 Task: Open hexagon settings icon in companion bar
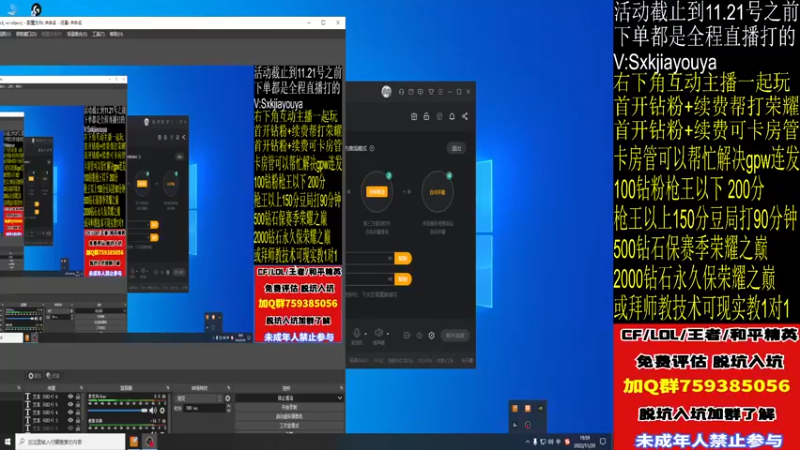click(432, 335)
